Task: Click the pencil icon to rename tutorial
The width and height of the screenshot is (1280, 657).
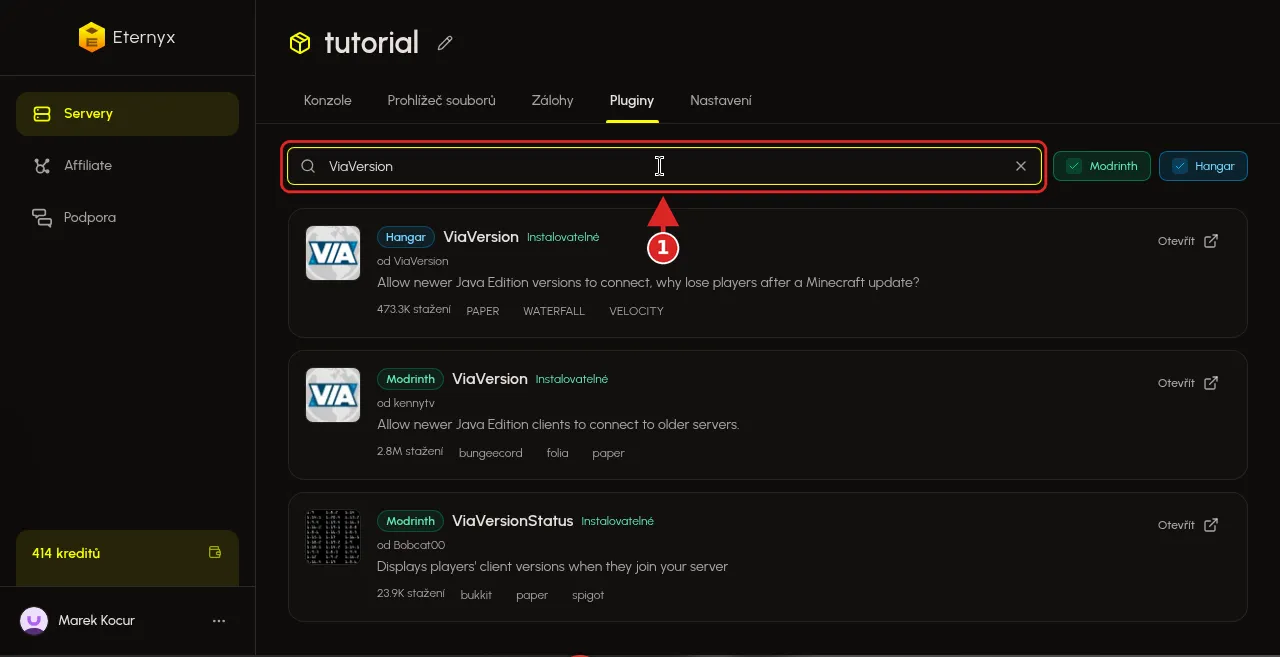Action: [445, 43]
